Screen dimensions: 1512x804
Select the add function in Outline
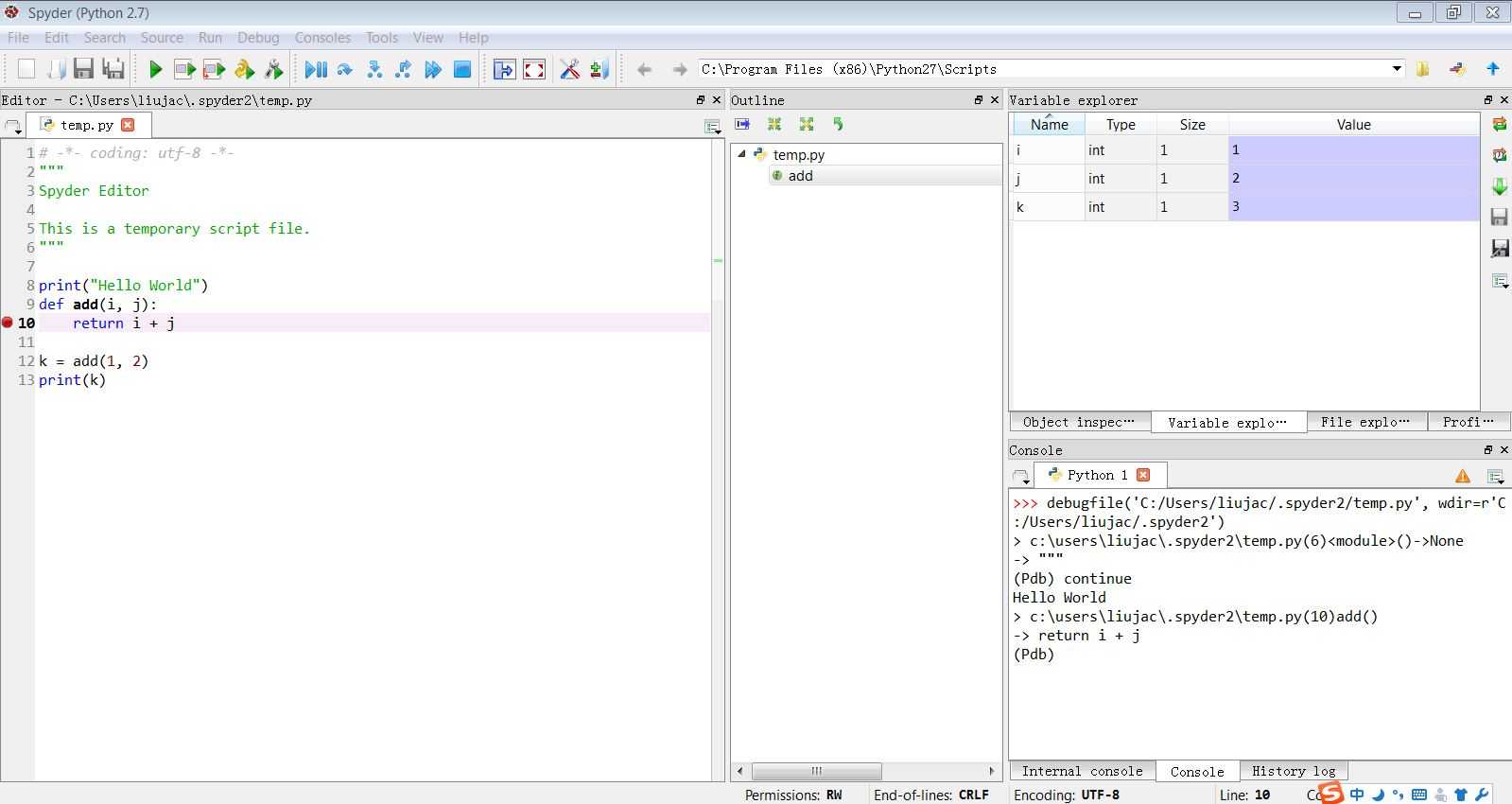(x=800, y=176)
